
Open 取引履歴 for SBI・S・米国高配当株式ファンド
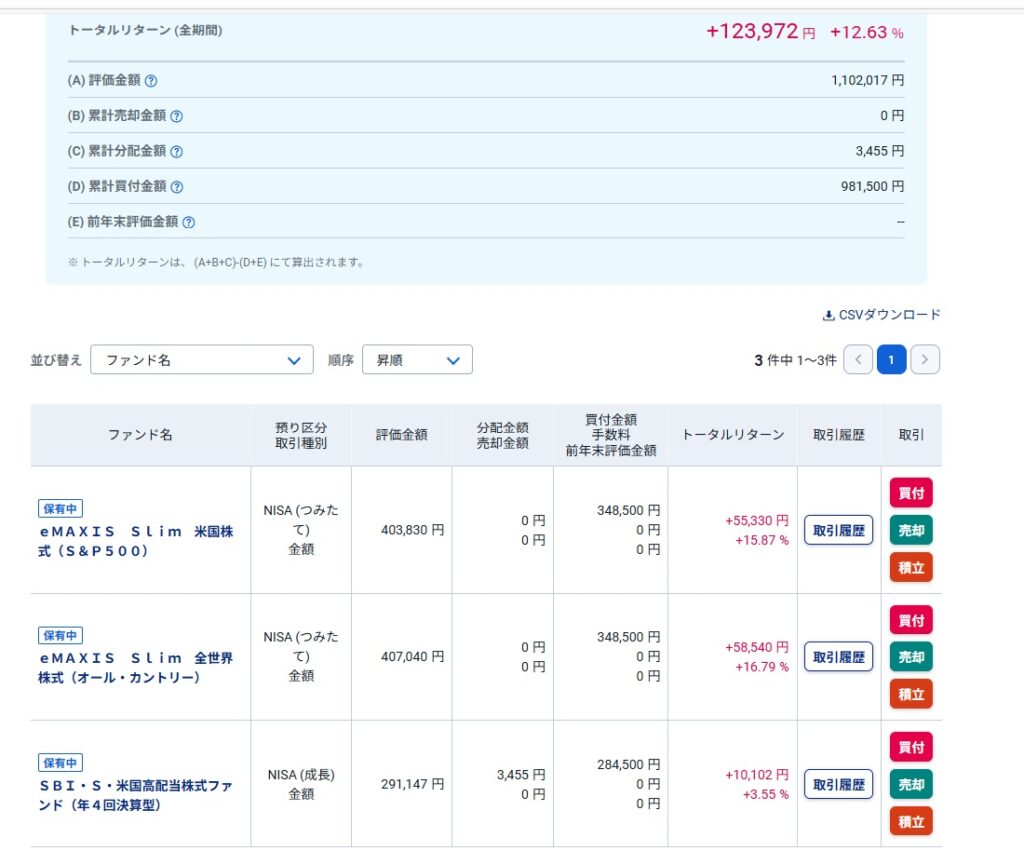(x=838, y=784)
